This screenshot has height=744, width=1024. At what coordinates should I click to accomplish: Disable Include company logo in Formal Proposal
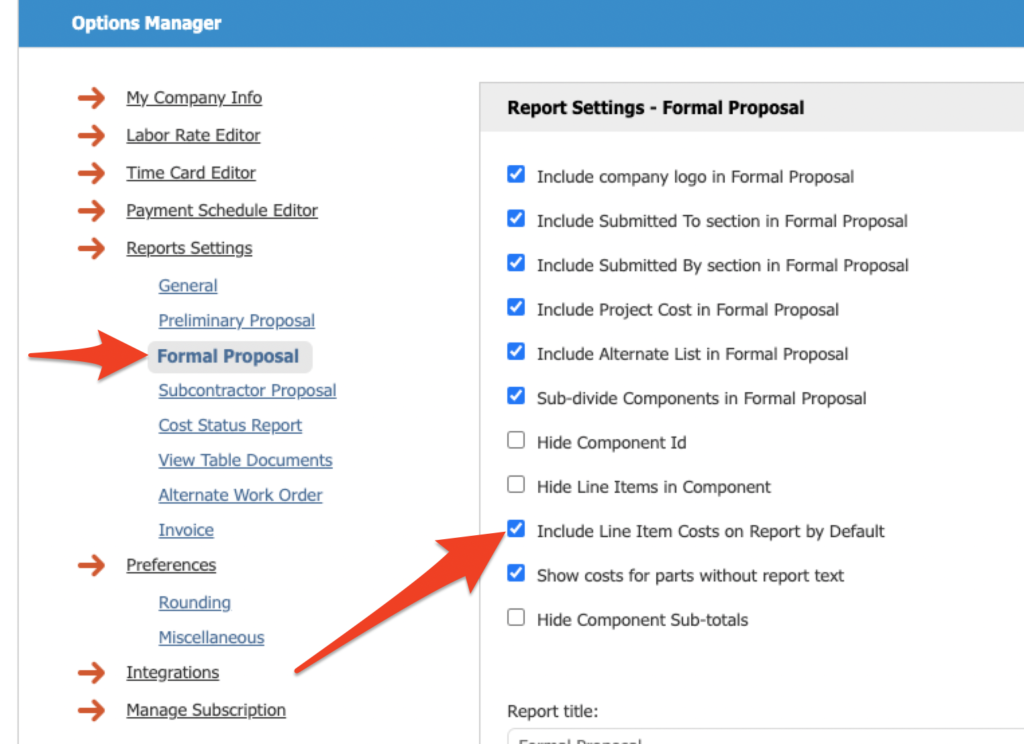click(516, 174)
